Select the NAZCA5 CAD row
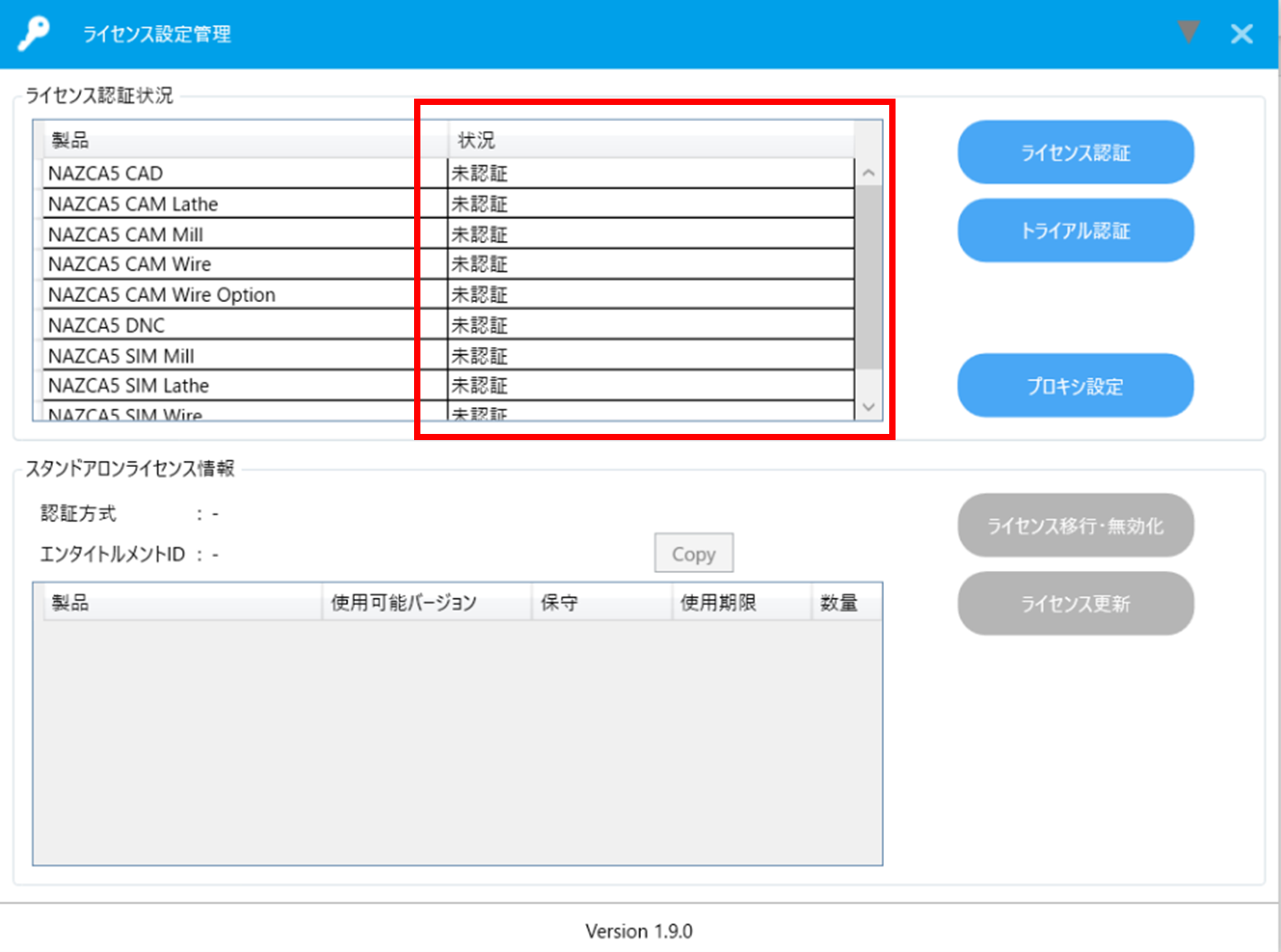Viewport: 1281px width, 952px height. coord(448,173)
